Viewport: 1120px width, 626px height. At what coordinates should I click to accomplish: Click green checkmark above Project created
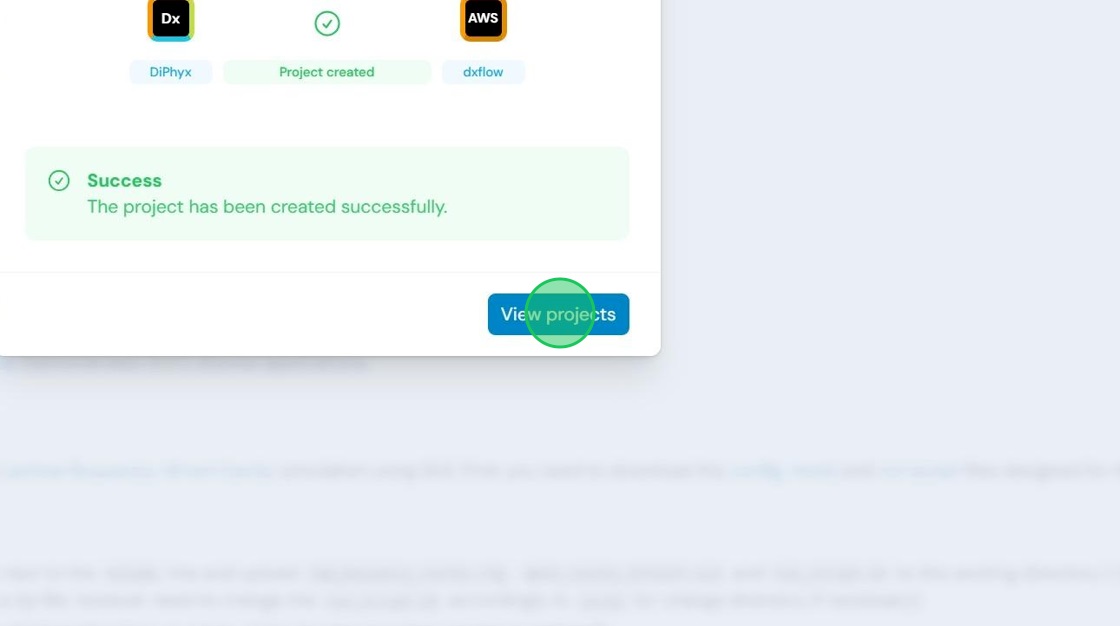(327, 24)
